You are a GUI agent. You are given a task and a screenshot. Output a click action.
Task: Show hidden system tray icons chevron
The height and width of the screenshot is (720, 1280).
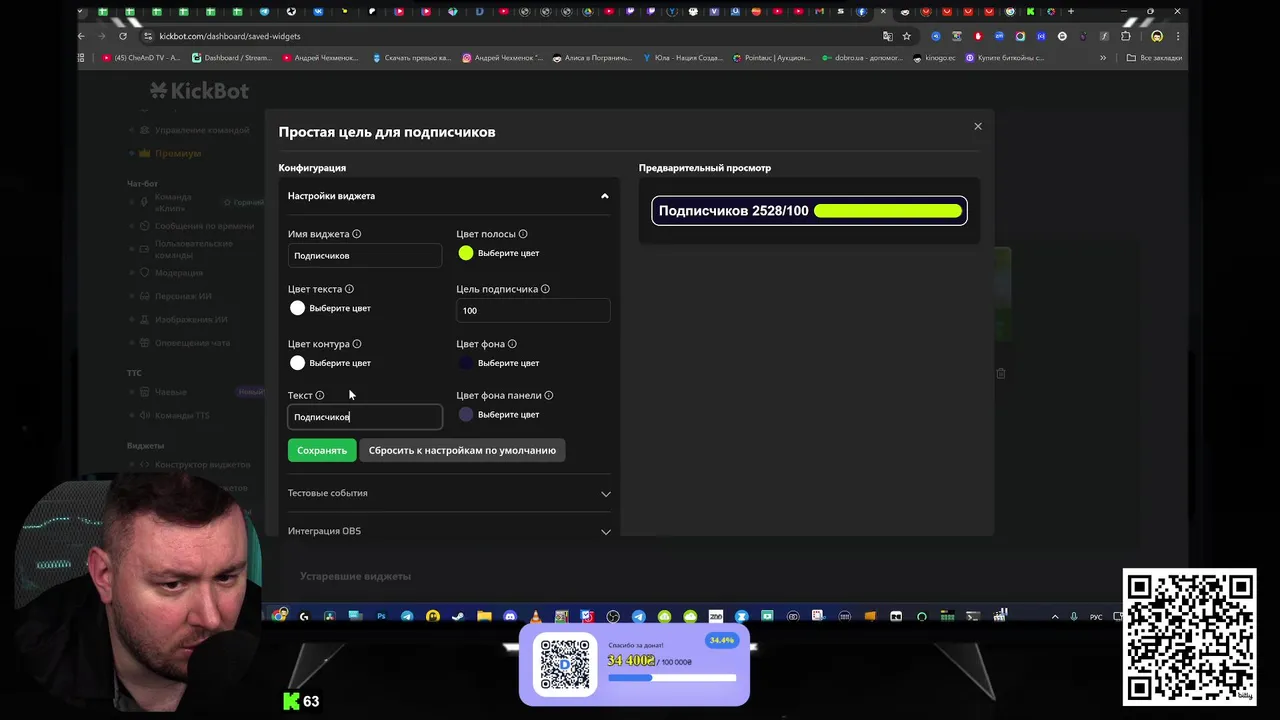pos(1054,617)
